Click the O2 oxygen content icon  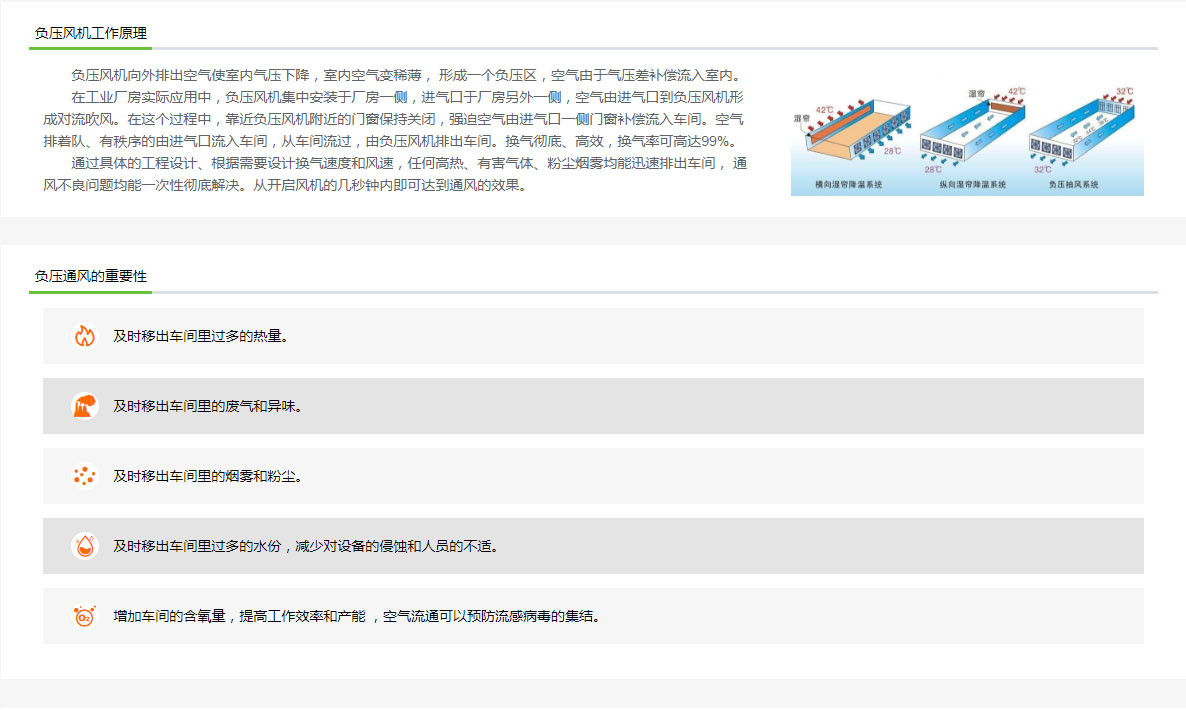84,616
